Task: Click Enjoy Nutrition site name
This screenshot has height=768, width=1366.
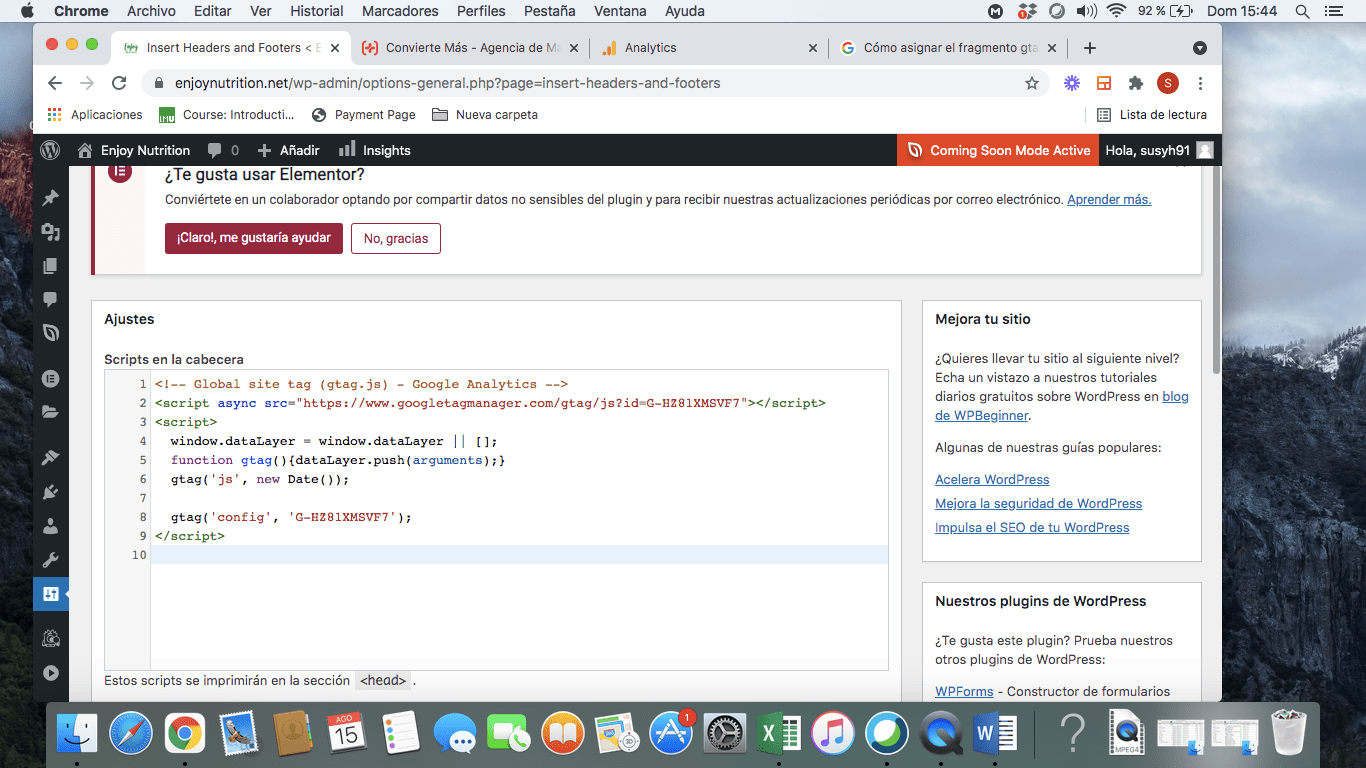Action: coord(134,150)
